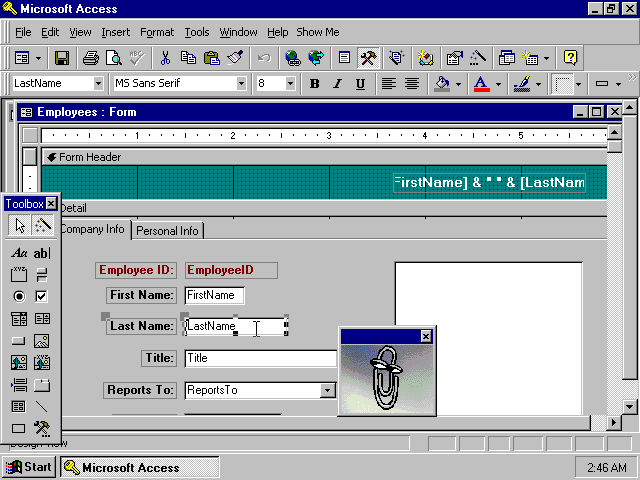Select the Tab Control tool
Image resolution: width=640 pixels, height=480 pixels.
42,384
